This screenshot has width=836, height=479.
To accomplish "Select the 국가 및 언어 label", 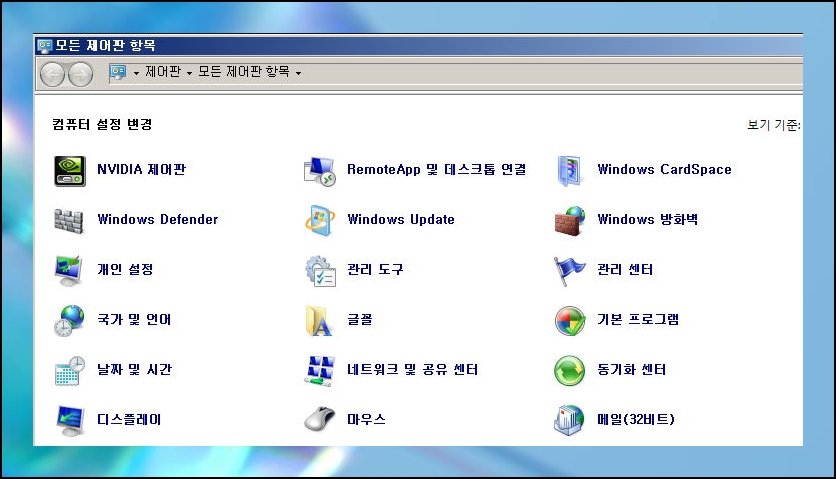I will (134, 320).
